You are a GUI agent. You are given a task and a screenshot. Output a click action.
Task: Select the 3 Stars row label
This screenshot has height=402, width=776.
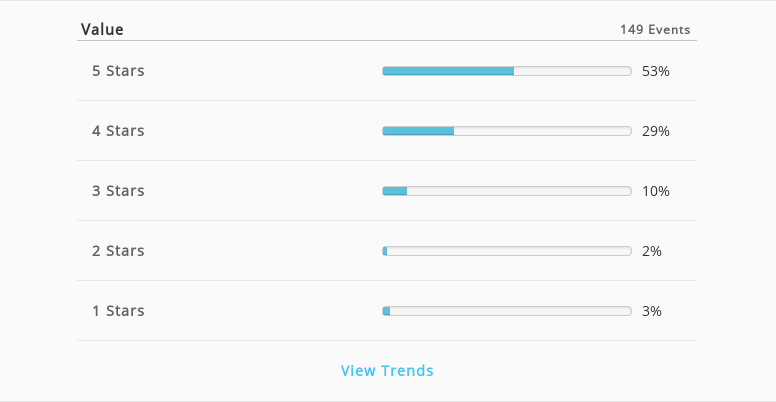pyautogui.click(x=118, y=191)
